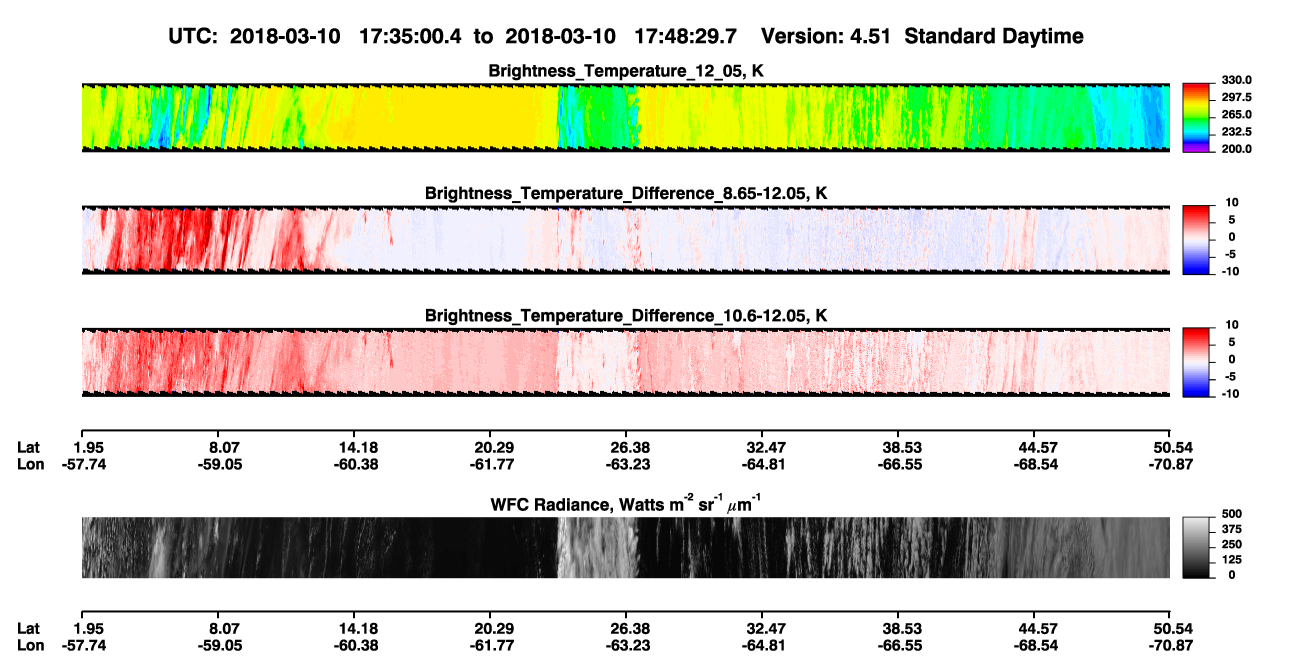Click the 250 label on the radiance colorbar
This screenshot has height=667, width=1300.
1231,545
